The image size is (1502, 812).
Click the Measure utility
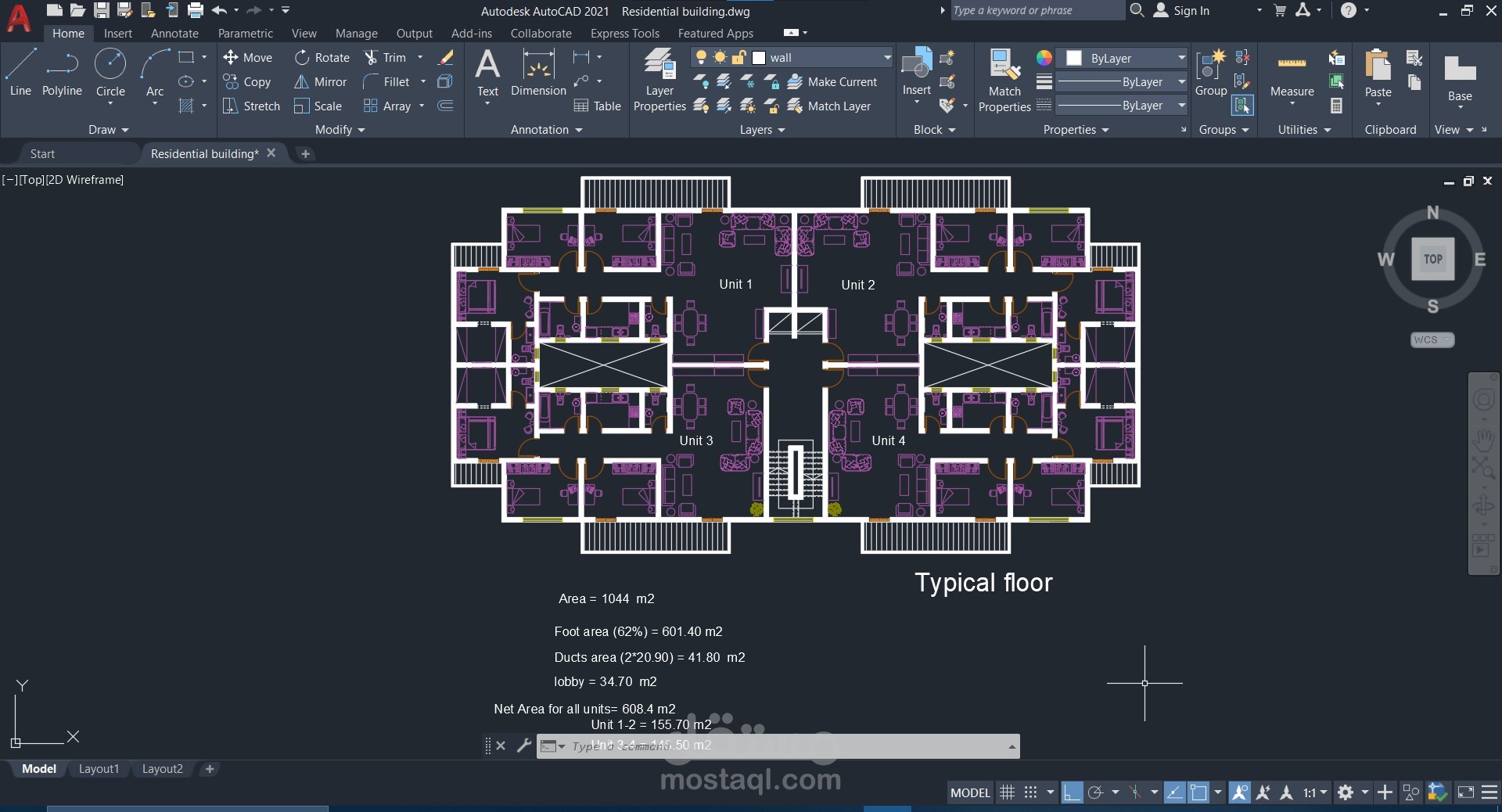pyautogui.click(x=1292, y=77)
